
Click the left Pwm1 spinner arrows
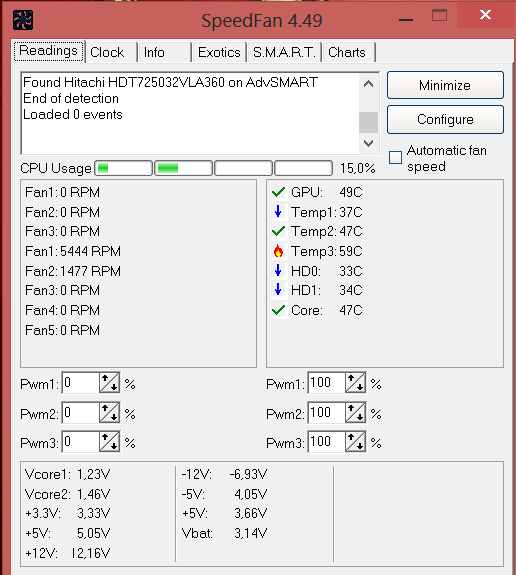[109, 383]
